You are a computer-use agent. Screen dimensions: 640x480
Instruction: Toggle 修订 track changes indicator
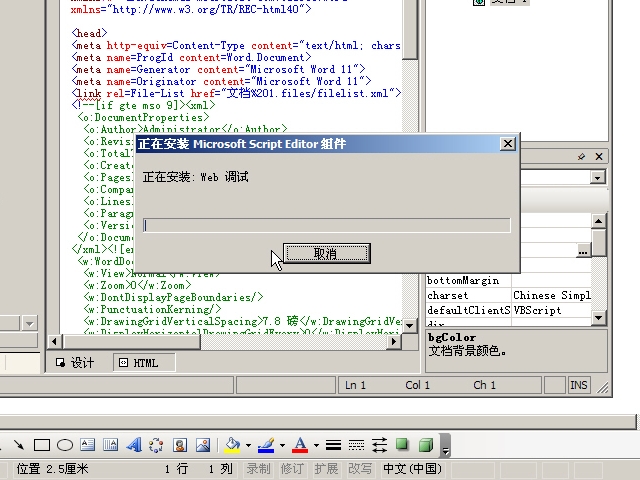pyautogui.click(x=292, y=469)
